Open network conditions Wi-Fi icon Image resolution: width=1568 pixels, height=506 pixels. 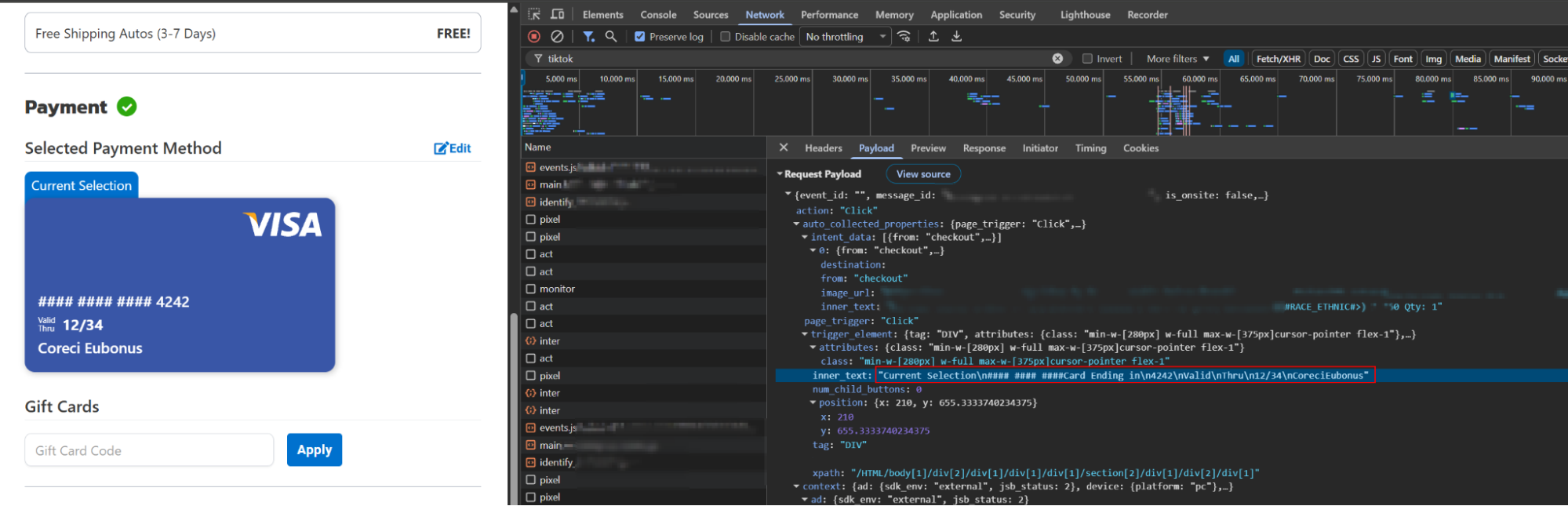904,36
